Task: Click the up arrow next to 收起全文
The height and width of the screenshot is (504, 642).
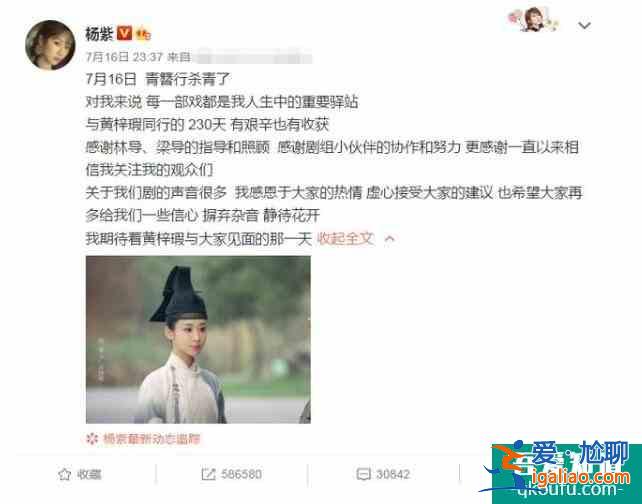Action: click(389, 239)
